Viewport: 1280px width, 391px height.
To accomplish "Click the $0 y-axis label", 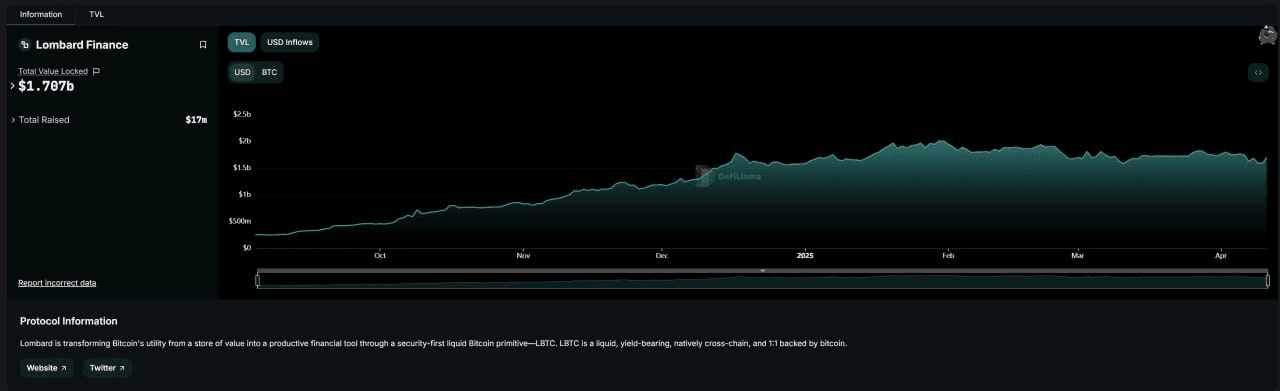I will pyautogui.click(x=247, y=247).
